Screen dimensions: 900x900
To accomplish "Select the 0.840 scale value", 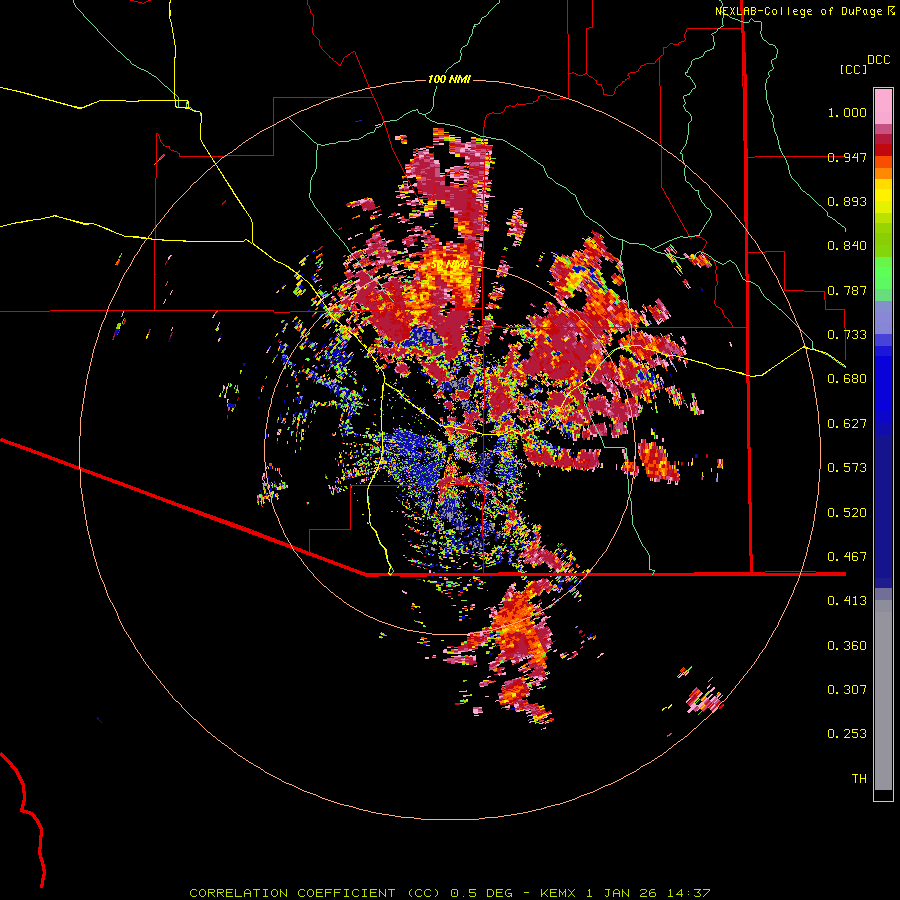I will (847, 246).
